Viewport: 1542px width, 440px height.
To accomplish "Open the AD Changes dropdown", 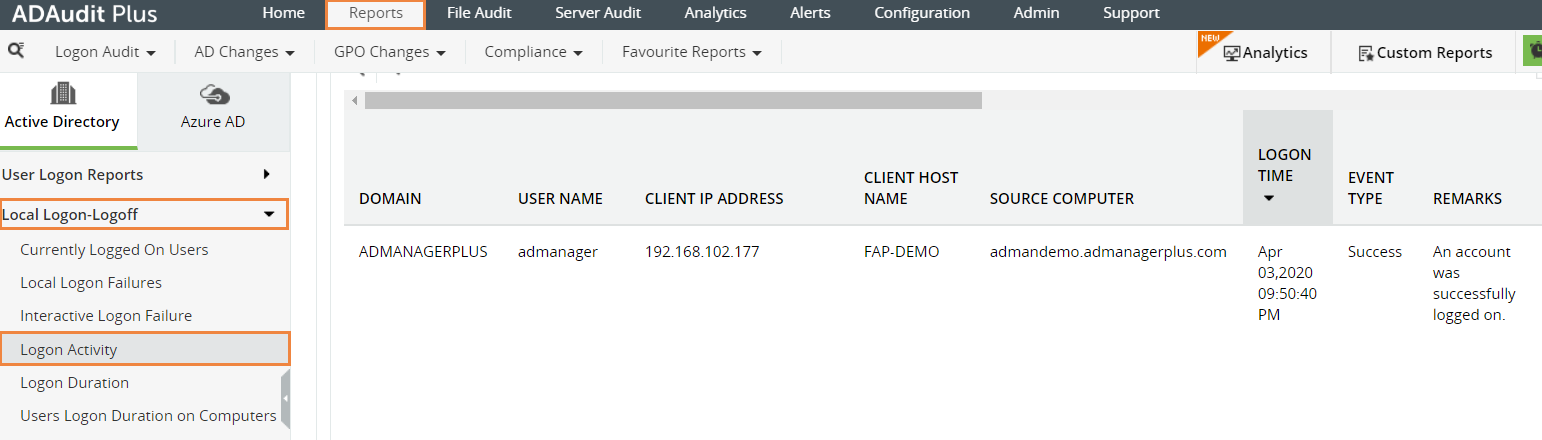I will coord(244,52).
